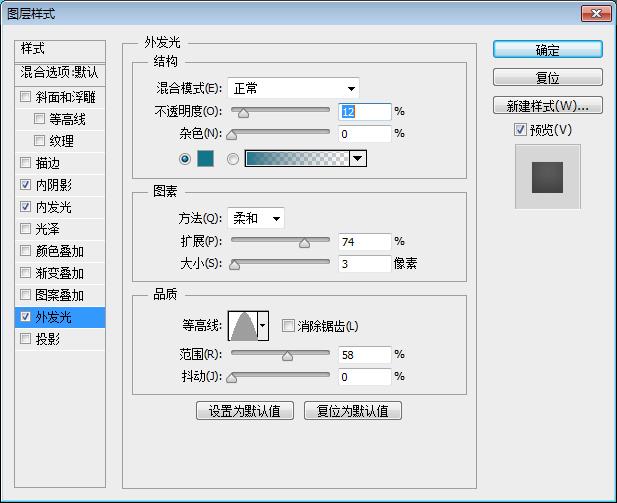Uncheck the 内发光 checkbox
The height and width of the screenshot is (503, 617).
tap(25, 206)
